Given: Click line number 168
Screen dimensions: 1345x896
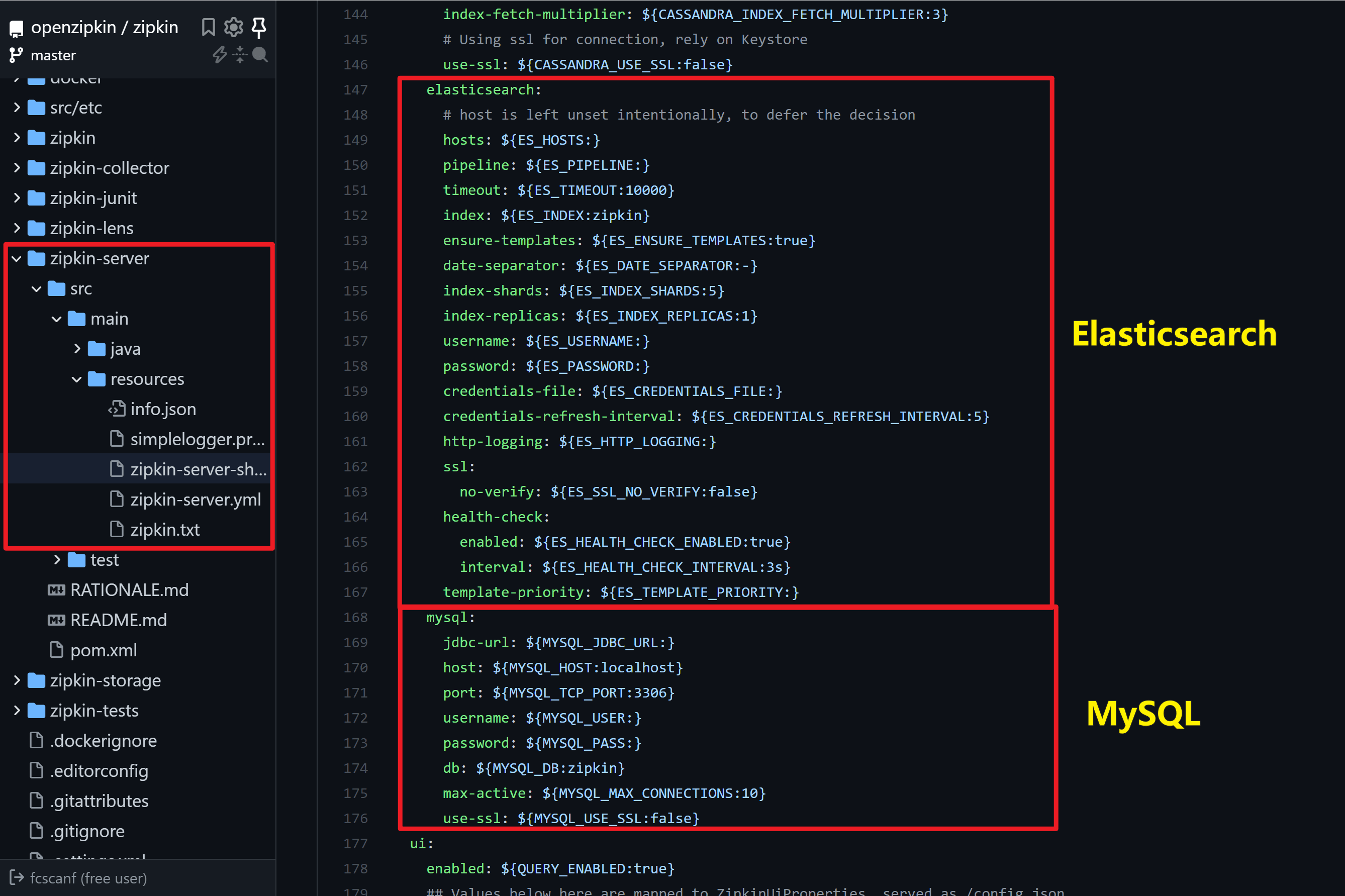Looking at the screenshot, I should [x=355, y=618].
